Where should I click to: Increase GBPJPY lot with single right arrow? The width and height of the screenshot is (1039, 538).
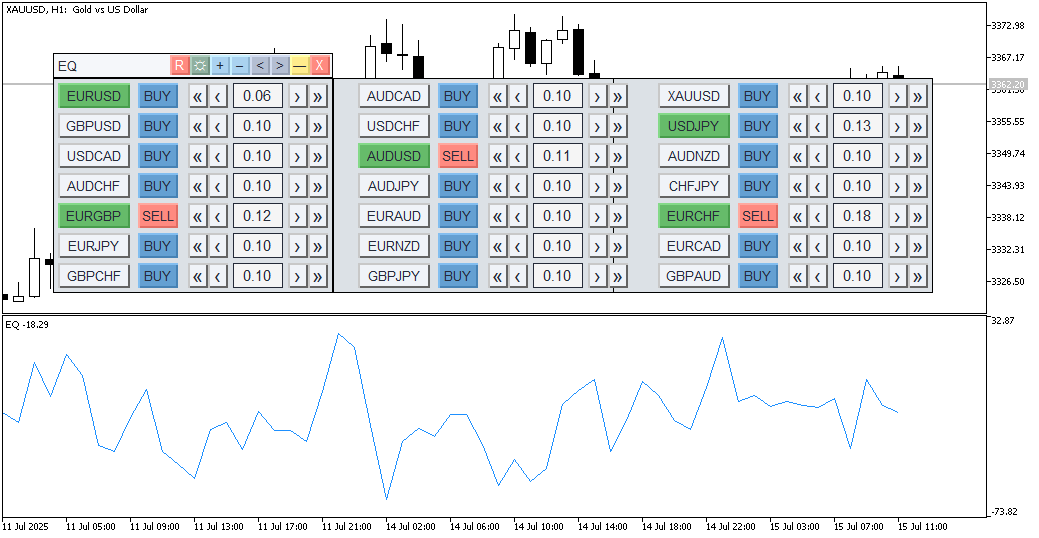[597, 276]
